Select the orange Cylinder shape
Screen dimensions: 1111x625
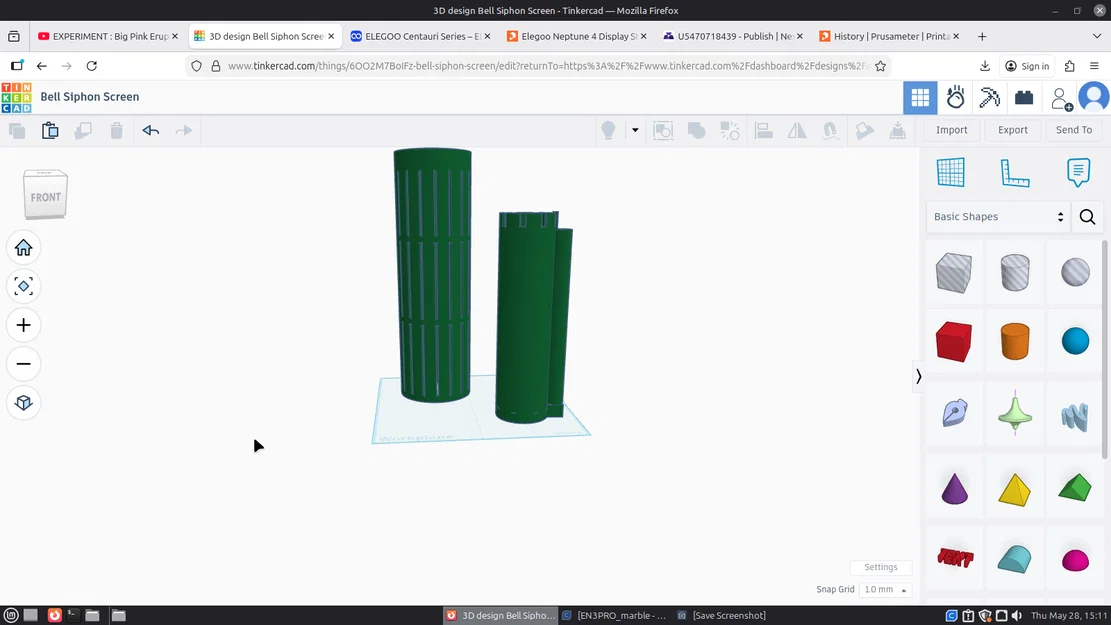pos(1015,342)
